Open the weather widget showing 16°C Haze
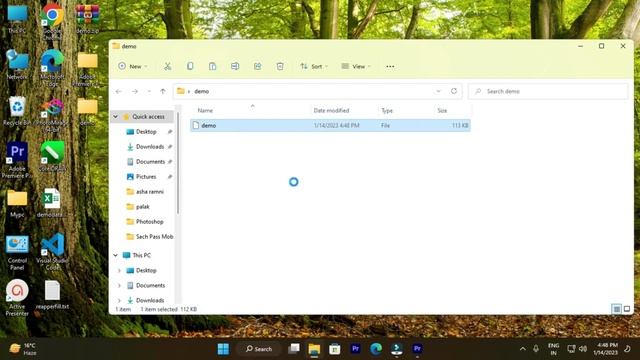This screenshot has height=360, width=640. click(23, 349)
